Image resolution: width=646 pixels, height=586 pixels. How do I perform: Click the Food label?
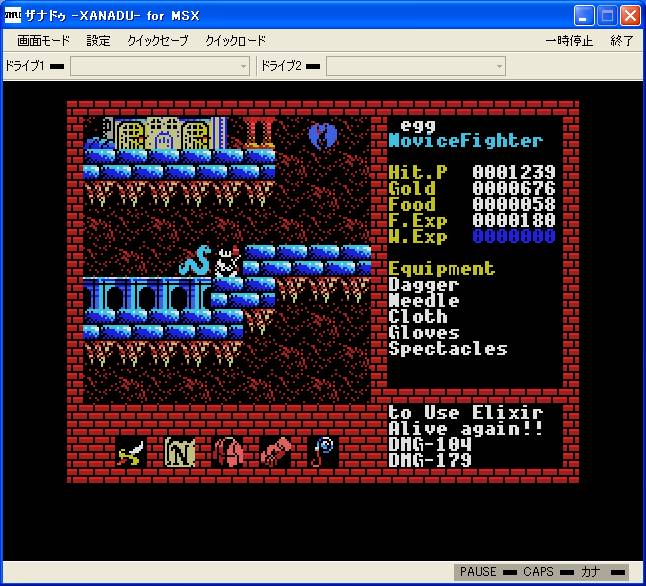[x=412, y=204]
